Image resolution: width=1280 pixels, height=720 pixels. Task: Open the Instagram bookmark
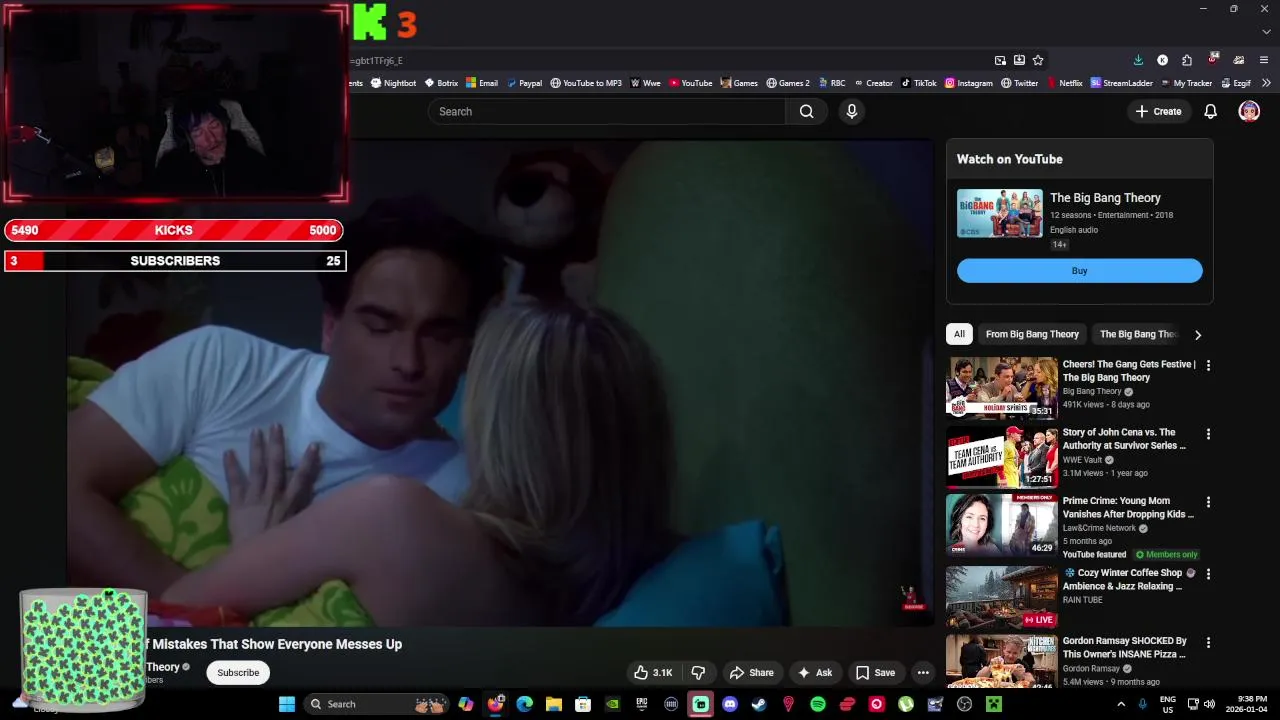pos(969,83)
